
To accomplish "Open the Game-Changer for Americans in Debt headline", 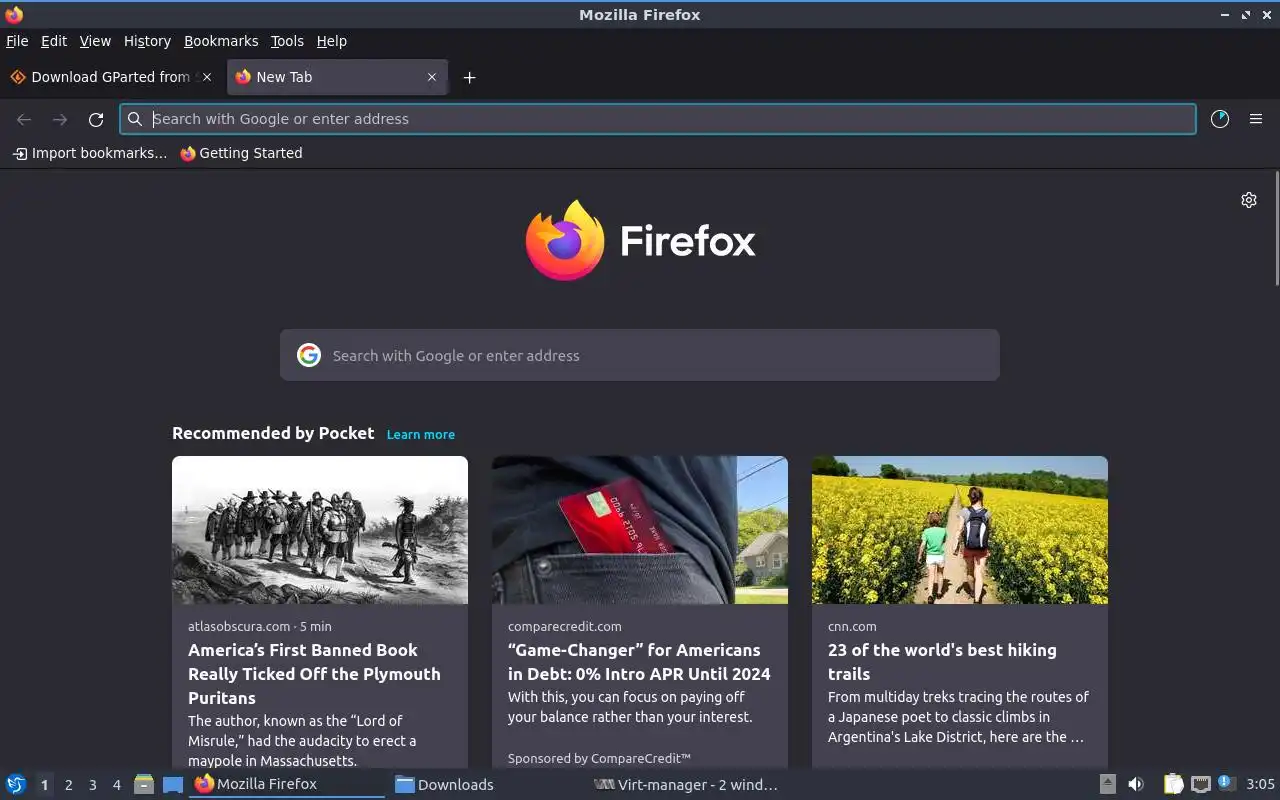I will [639, 662].
